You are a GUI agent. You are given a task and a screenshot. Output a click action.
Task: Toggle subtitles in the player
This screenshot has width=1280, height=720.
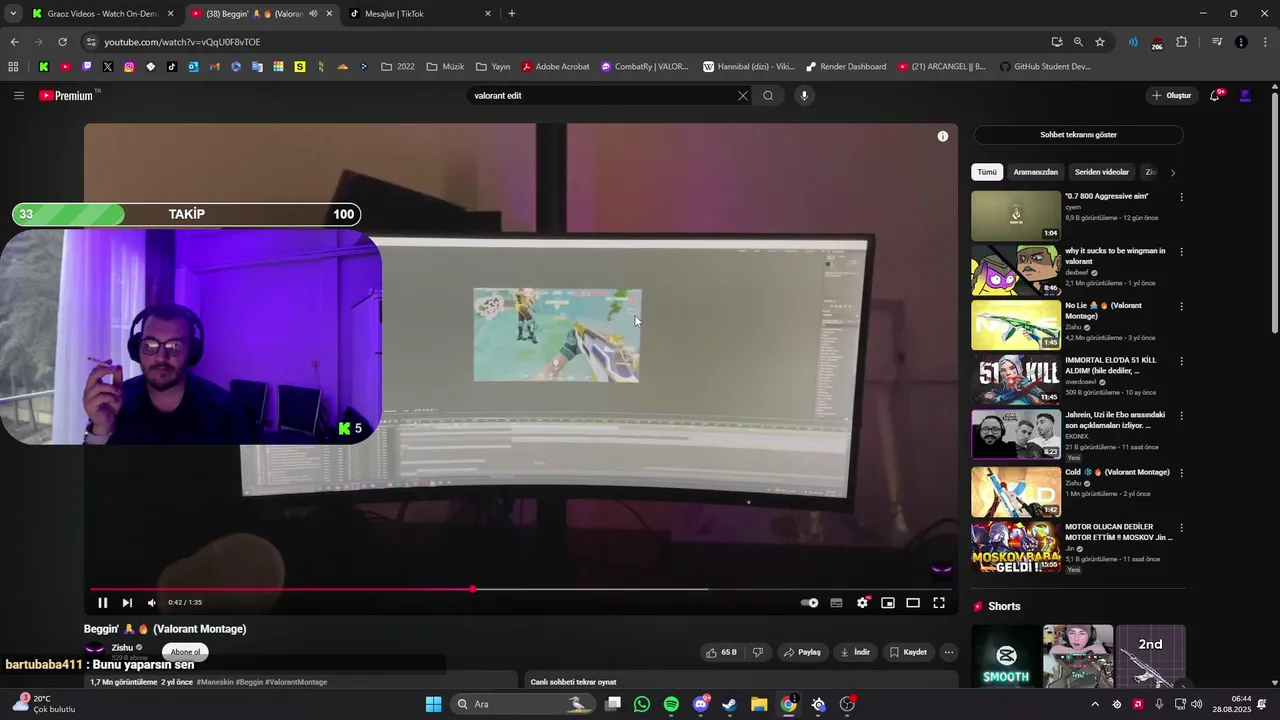(x=836, y=603)
